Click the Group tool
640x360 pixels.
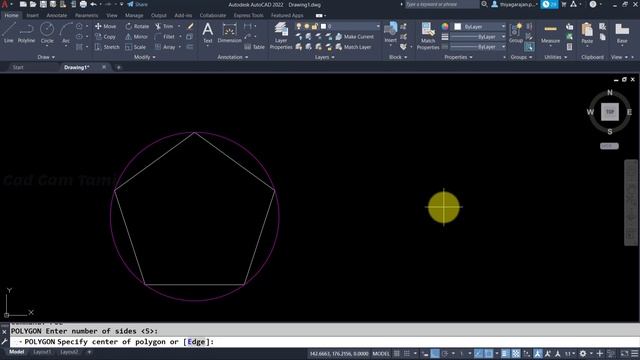click(x=516, y=33)
